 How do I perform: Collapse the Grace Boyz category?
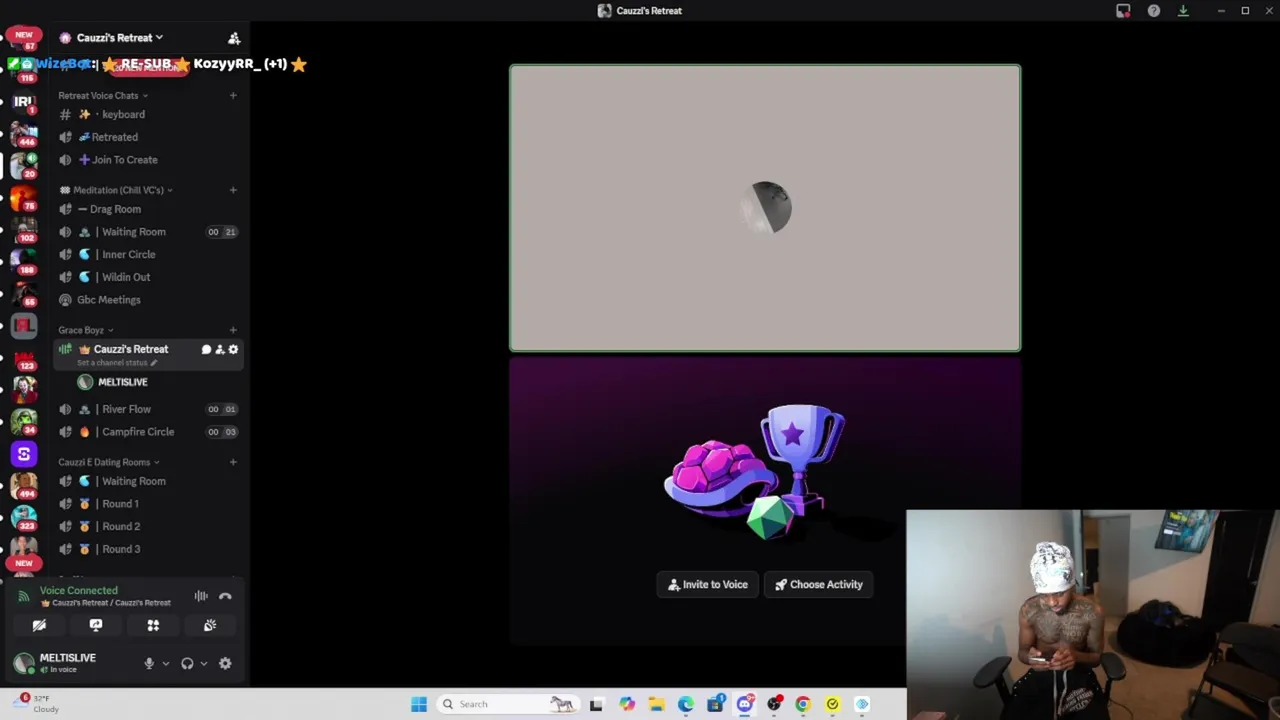[86, 330]
